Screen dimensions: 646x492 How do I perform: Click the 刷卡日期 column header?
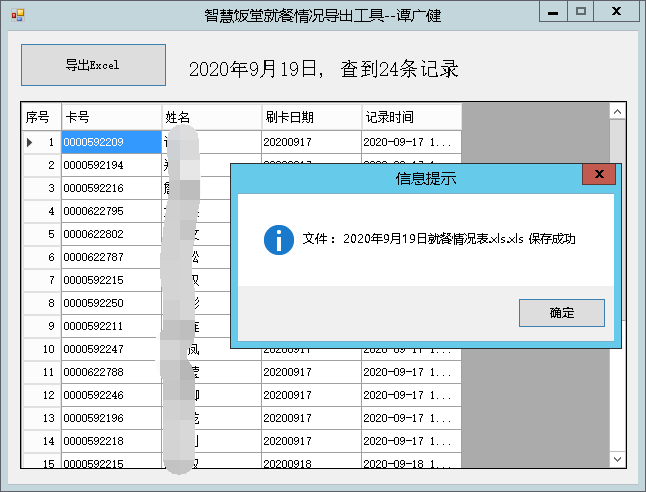click(311, 117)
